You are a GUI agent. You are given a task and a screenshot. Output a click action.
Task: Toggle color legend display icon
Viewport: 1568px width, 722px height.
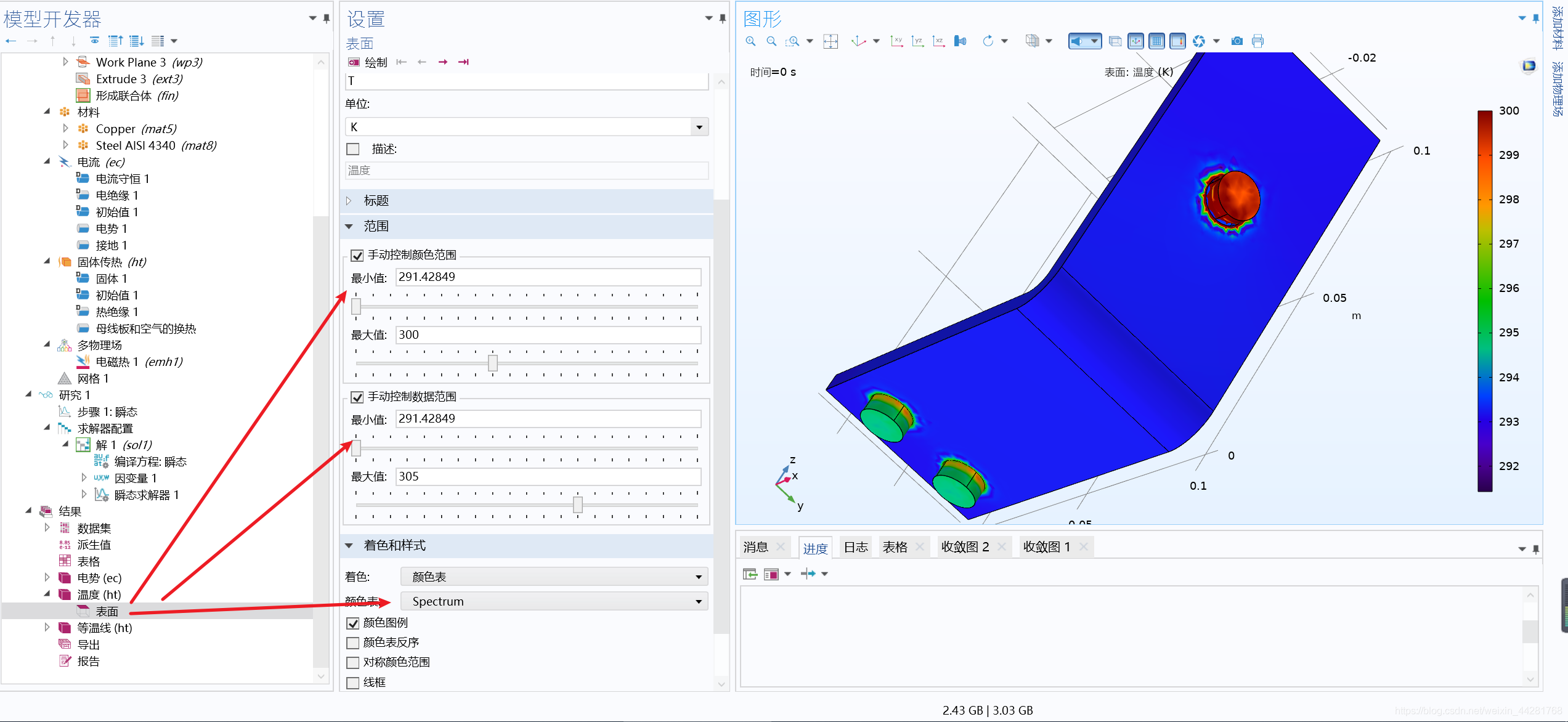(x=1177, y=41)
